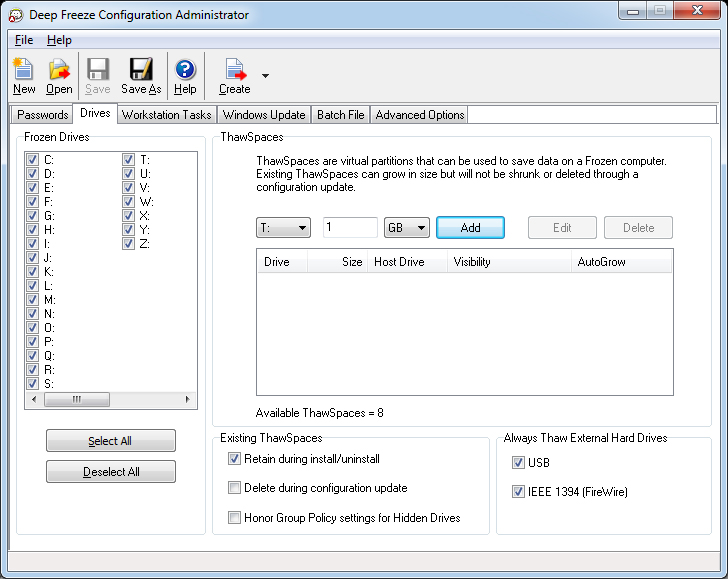Select the Drives tab
This screenshot has height=579, width=728.
tap(95, 113)
